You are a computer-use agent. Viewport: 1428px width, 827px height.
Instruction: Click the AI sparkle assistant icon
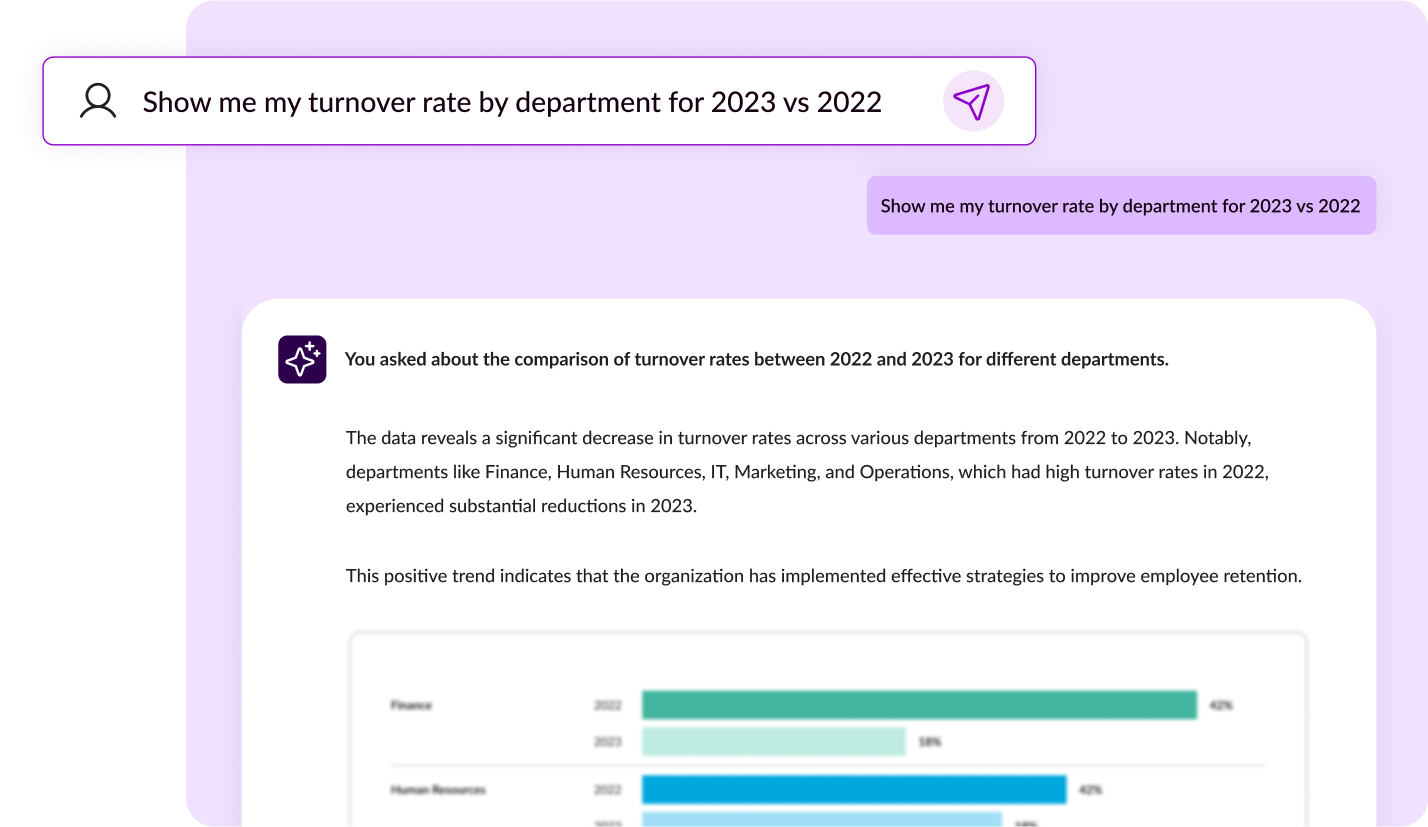(302, 360)
